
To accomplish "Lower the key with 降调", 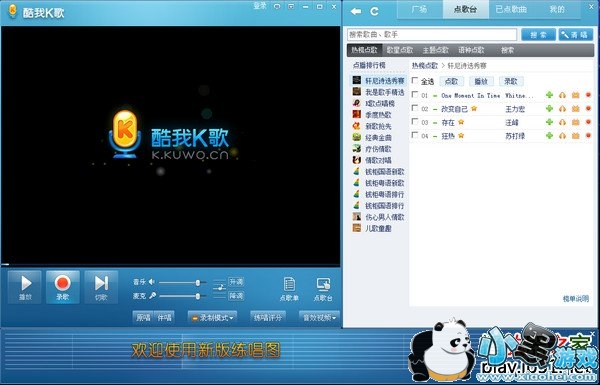I will pyautogui.click(x=236, y=295).
